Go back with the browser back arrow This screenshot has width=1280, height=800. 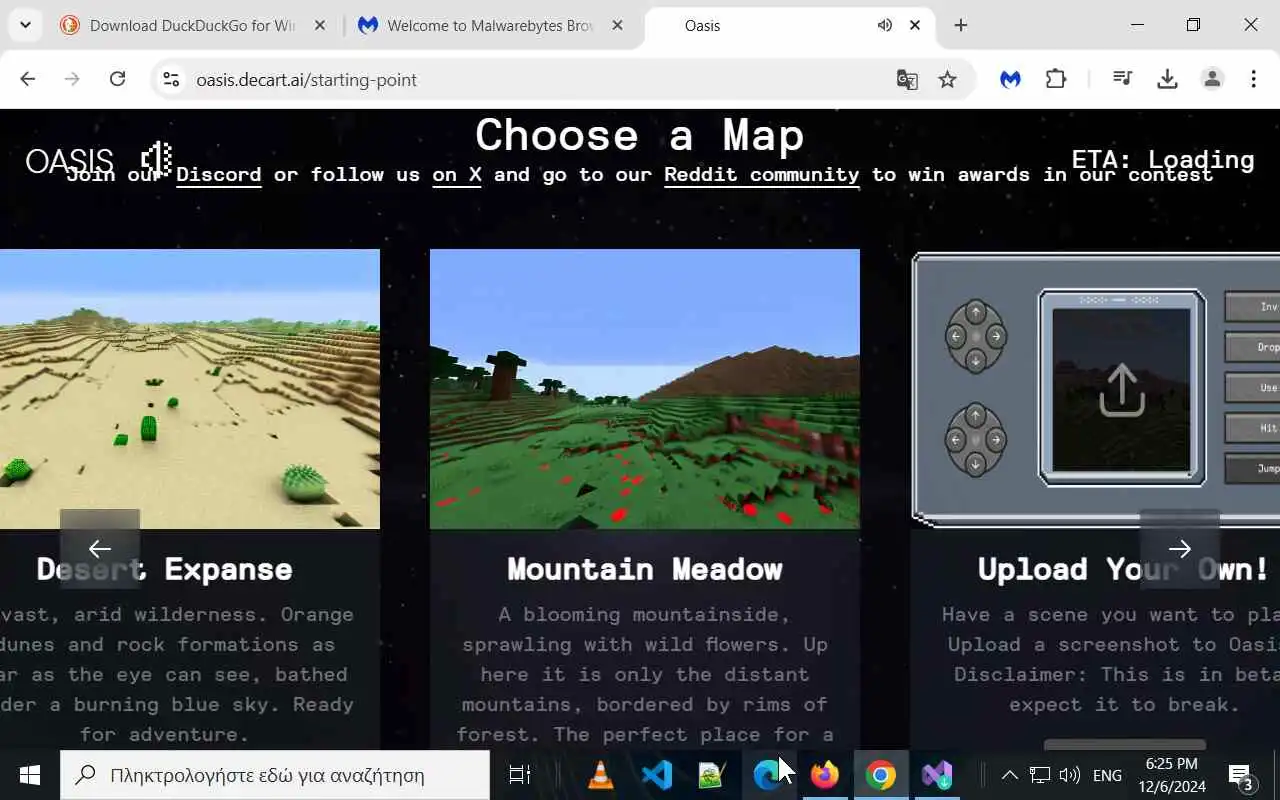[x=28, y=79]
